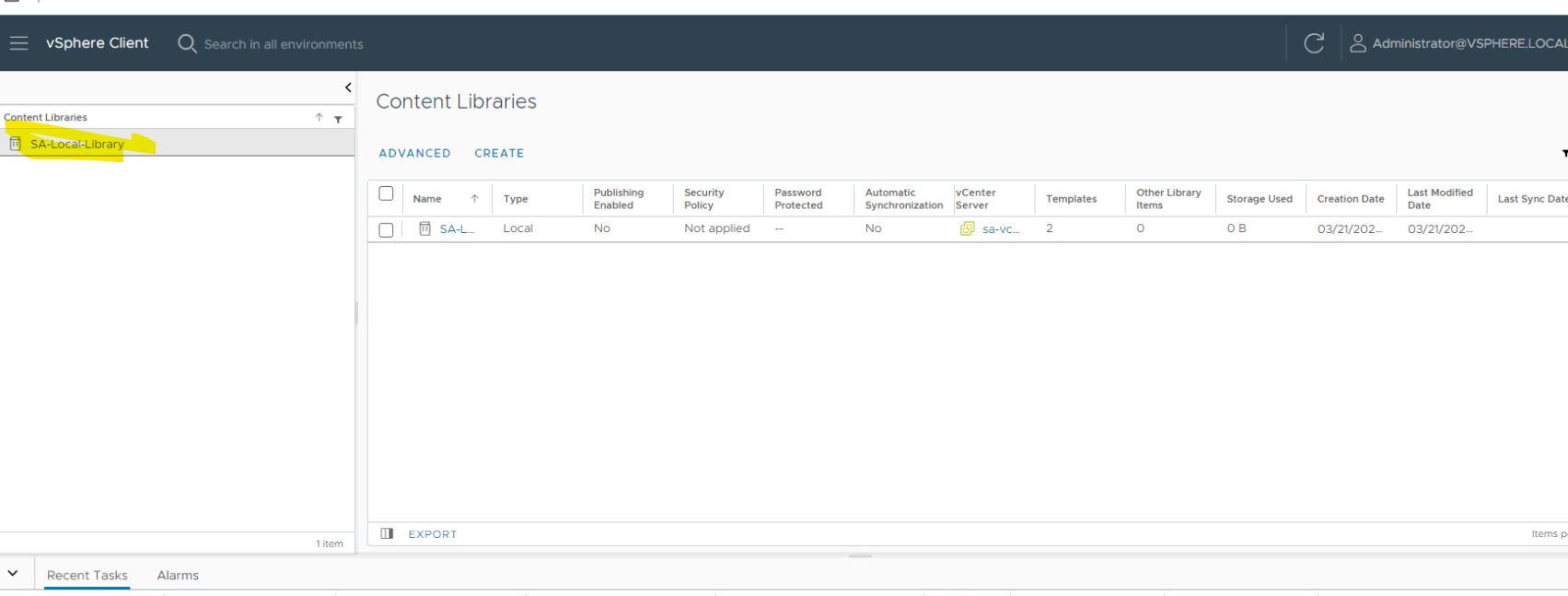Click the Creation Date column header
Viewport: 1568px width, 596px height.
1351,199
